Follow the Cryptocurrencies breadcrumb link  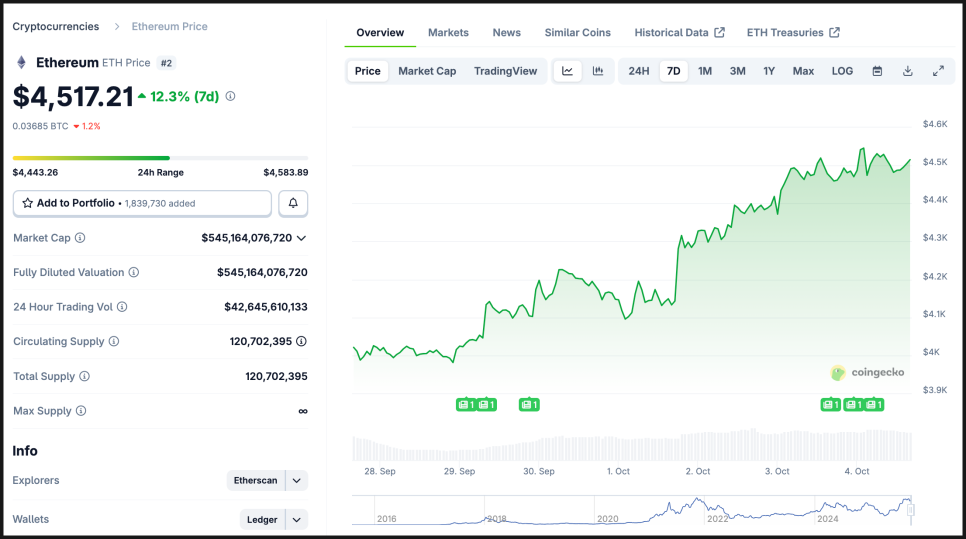tap(56, 27)
